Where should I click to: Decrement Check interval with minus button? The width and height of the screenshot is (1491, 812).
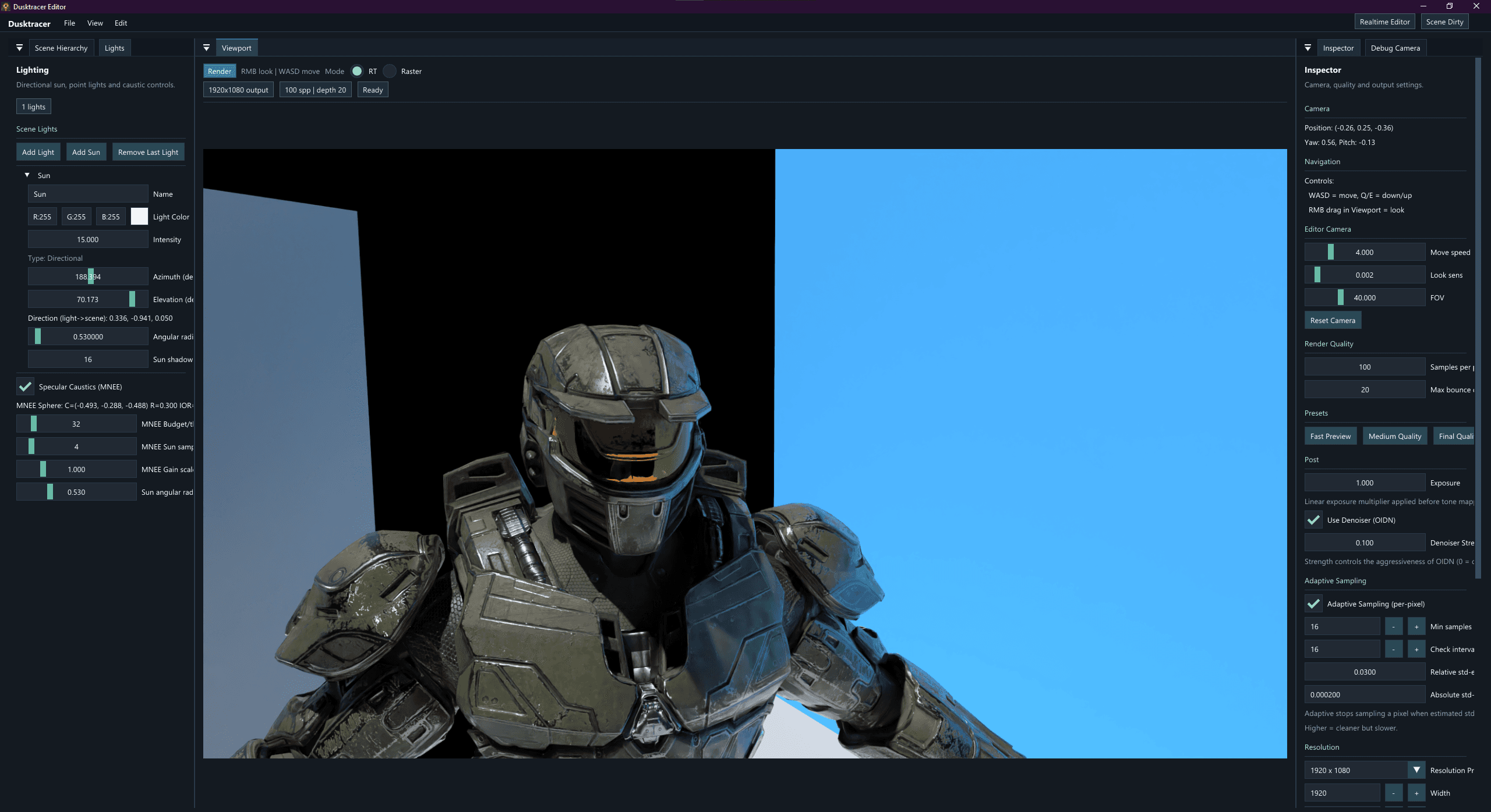(1394, 649)
